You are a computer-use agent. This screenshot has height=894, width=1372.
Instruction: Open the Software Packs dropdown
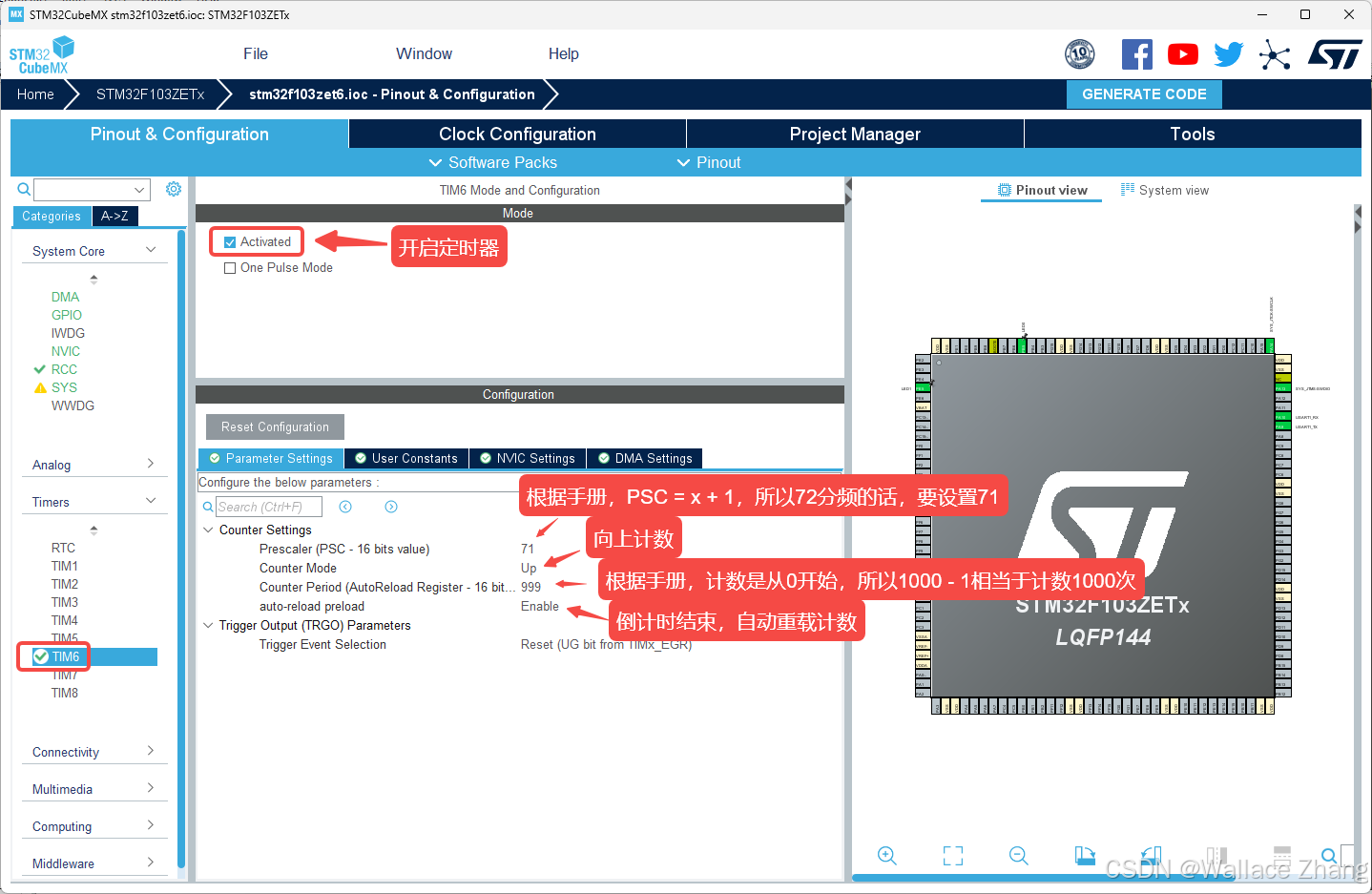click(493, 162)
